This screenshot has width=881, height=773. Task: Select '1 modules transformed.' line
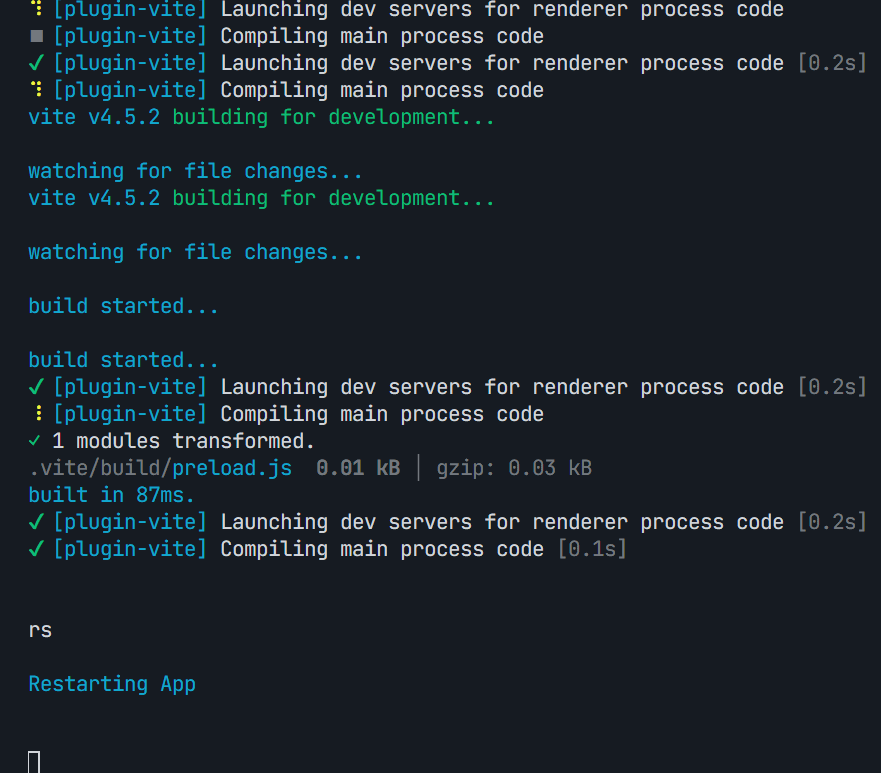coord(171,441)
